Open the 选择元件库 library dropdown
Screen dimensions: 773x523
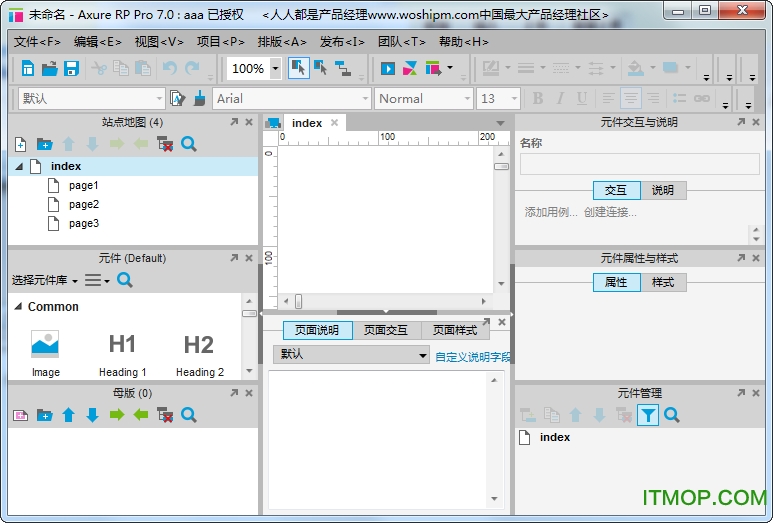click(x=45, y=280)
